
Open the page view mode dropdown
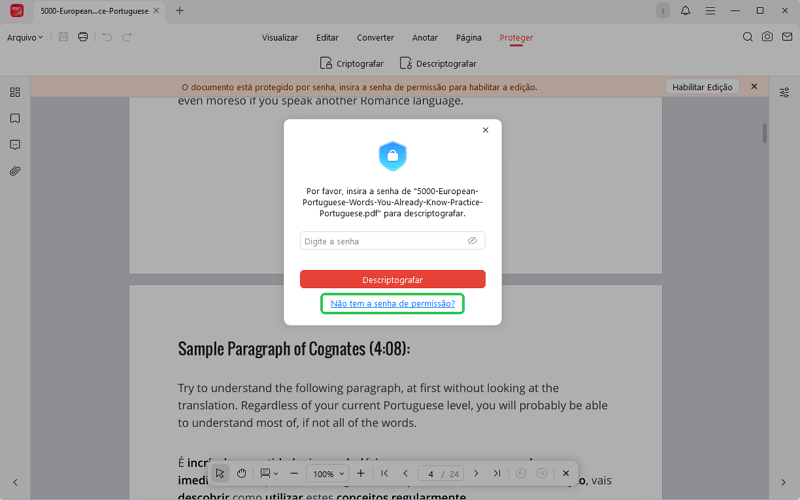tap(269, 473)
